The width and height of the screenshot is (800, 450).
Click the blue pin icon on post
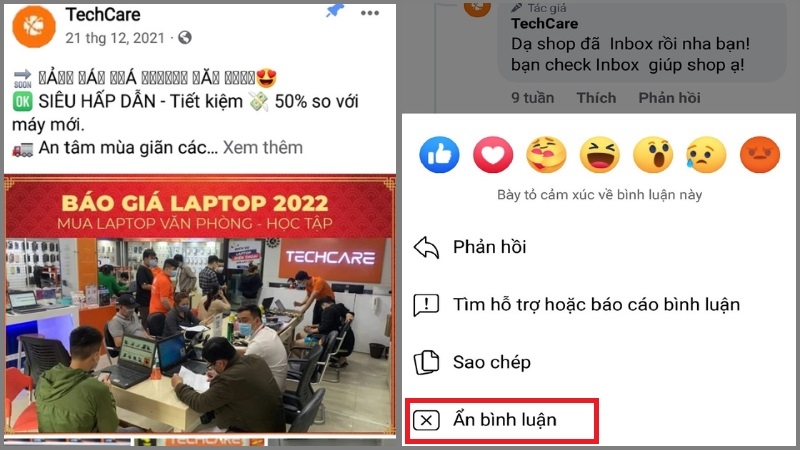tap(335, 11)
